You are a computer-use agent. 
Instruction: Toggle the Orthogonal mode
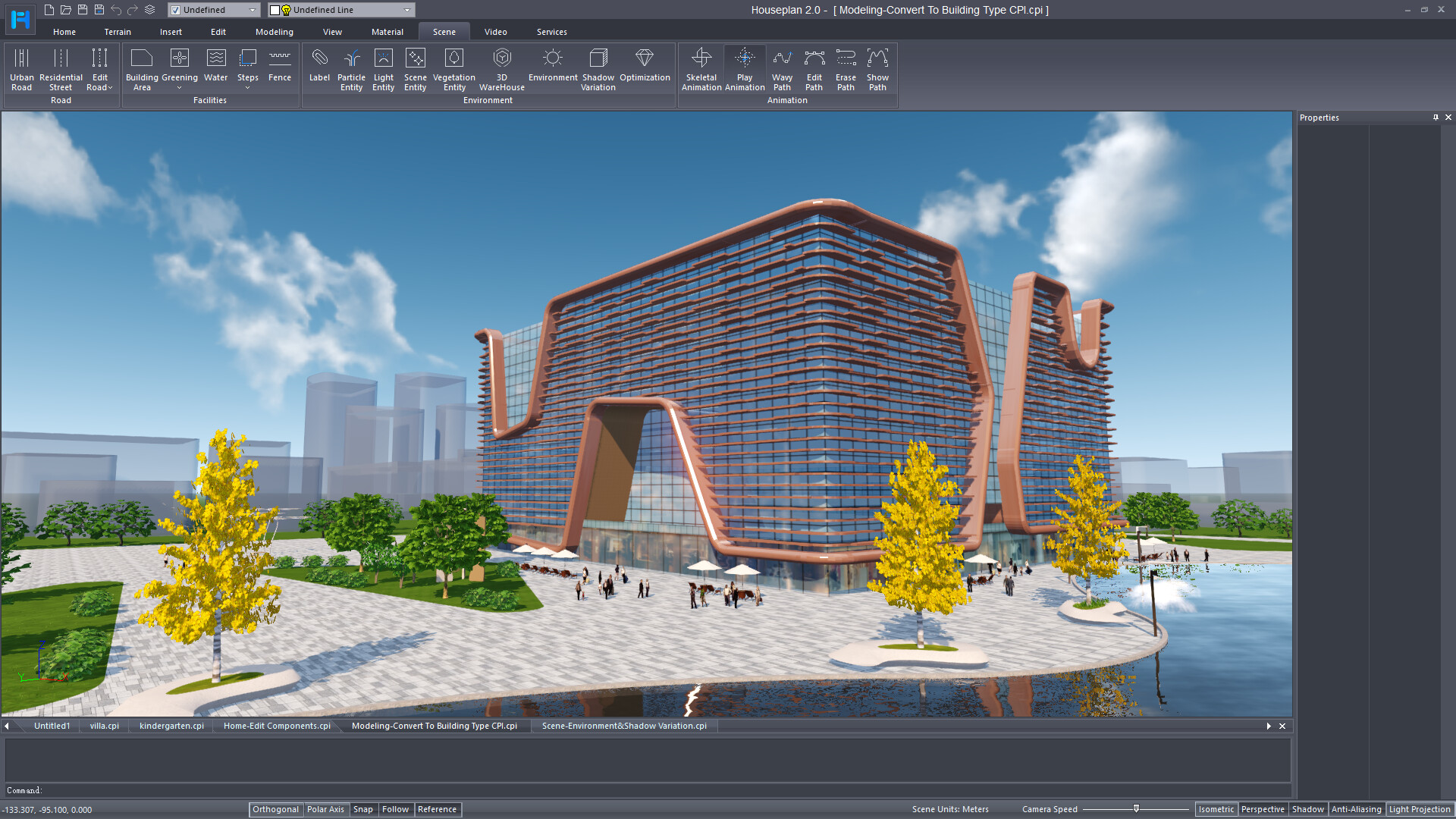click(x=275, y=809)
